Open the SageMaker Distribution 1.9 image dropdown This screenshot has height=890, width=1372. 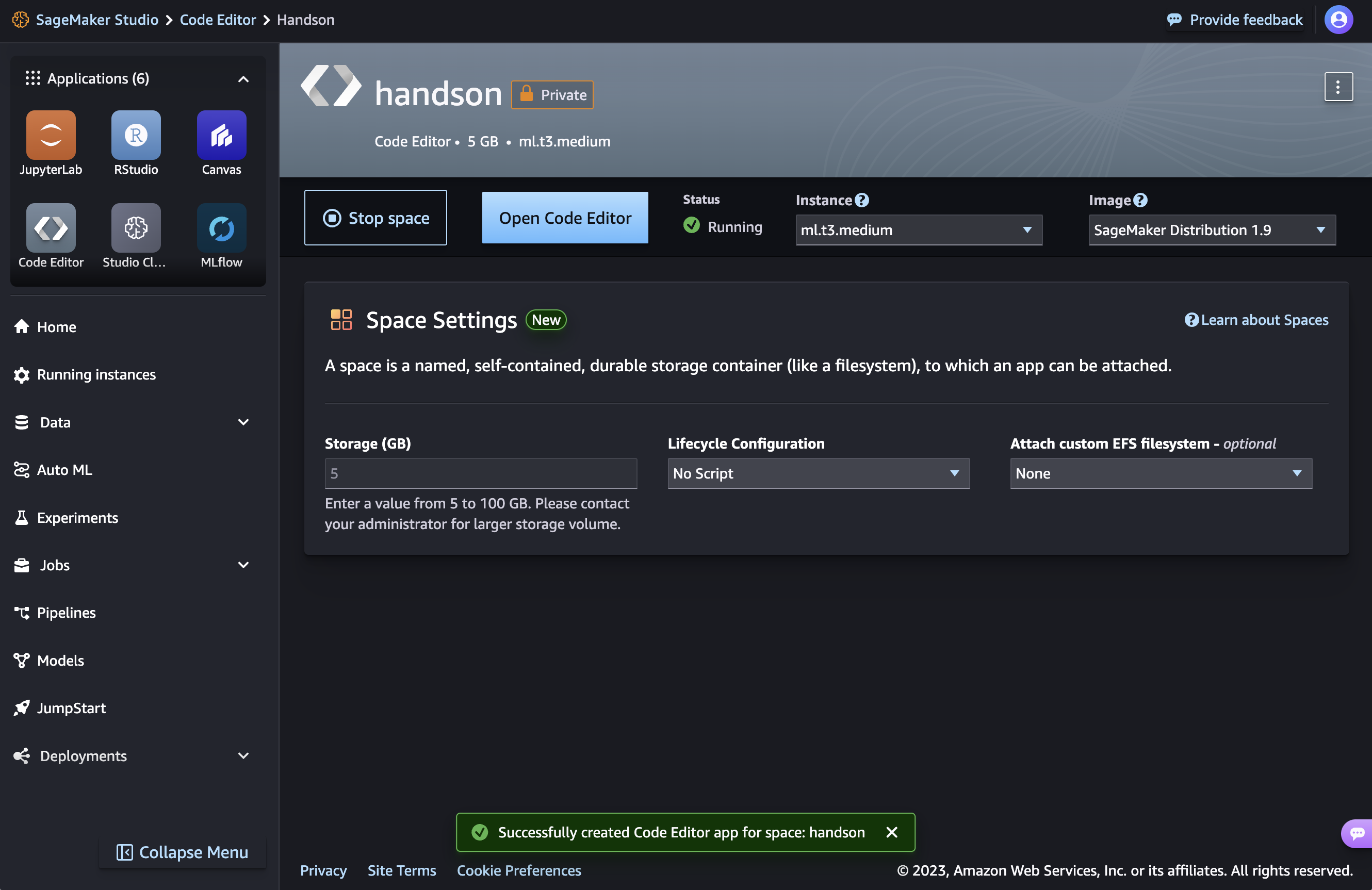[x=1212, y=230]
